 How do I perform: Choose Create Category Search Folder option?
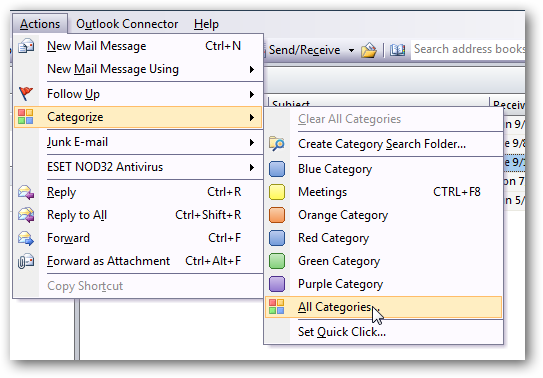point(383,144)
